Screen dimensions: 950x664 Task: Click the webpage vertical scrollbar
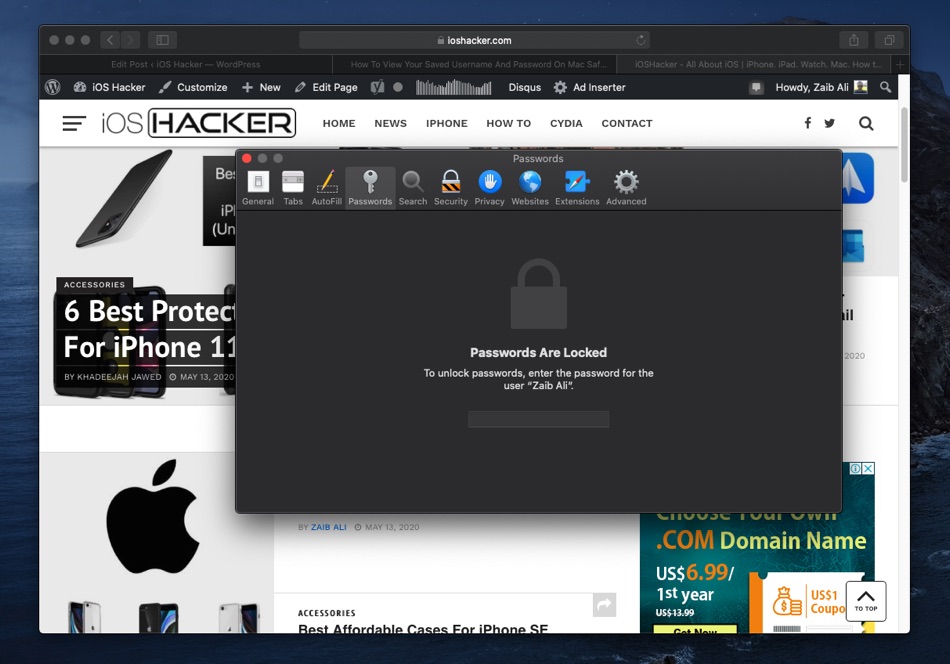(904, 145)
